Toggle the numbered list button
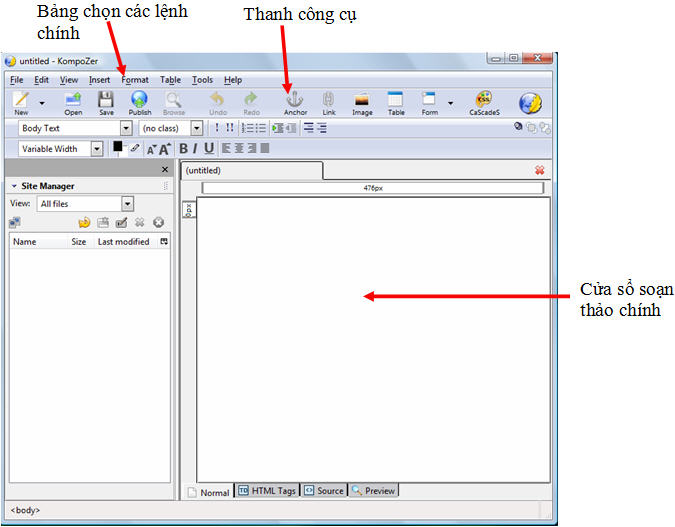Image resolution: width=675 pixels, height=527 pixels. [247, 128]
